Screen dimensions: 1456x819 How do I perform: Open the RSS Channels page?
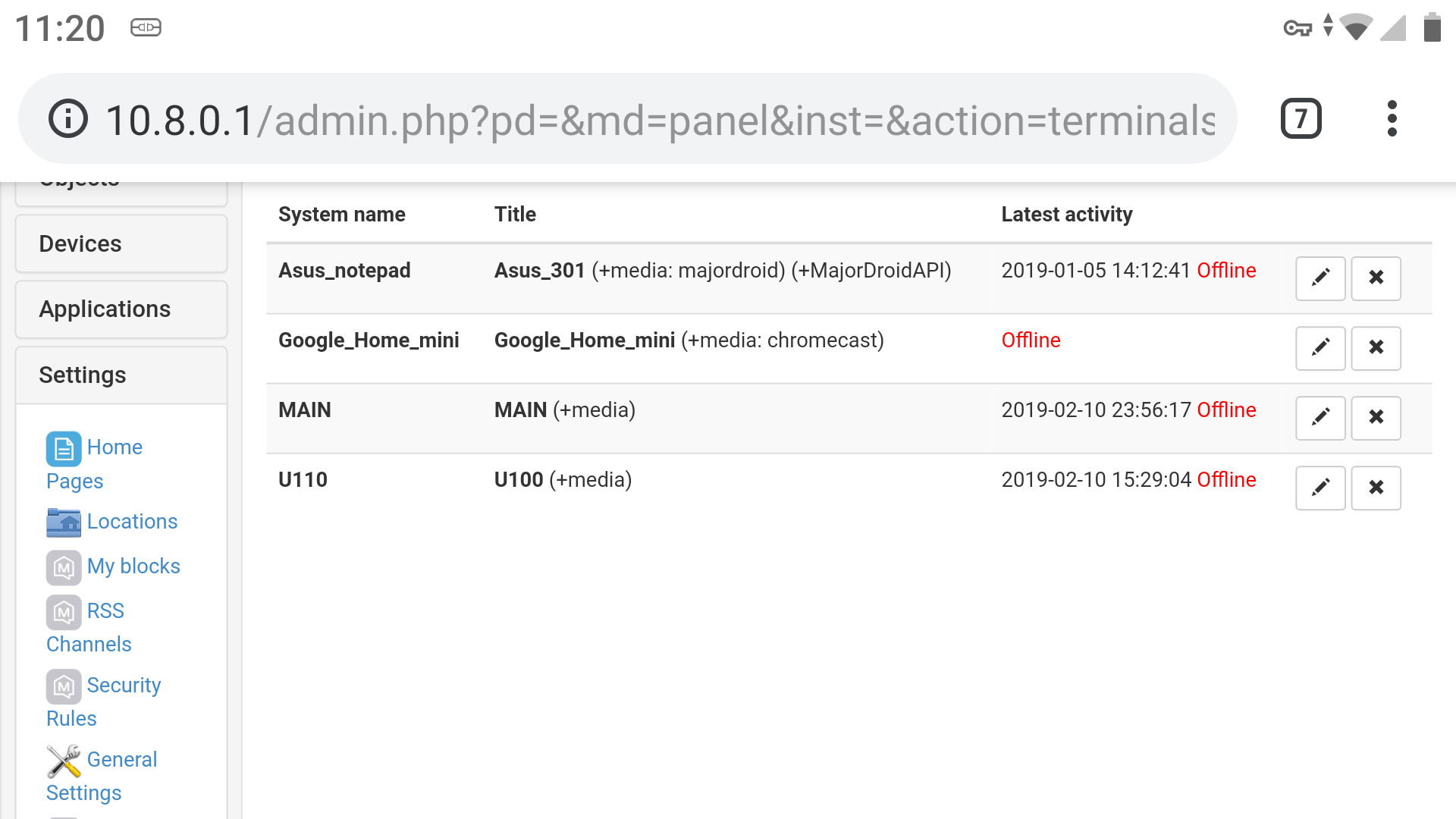coord(105,611)
